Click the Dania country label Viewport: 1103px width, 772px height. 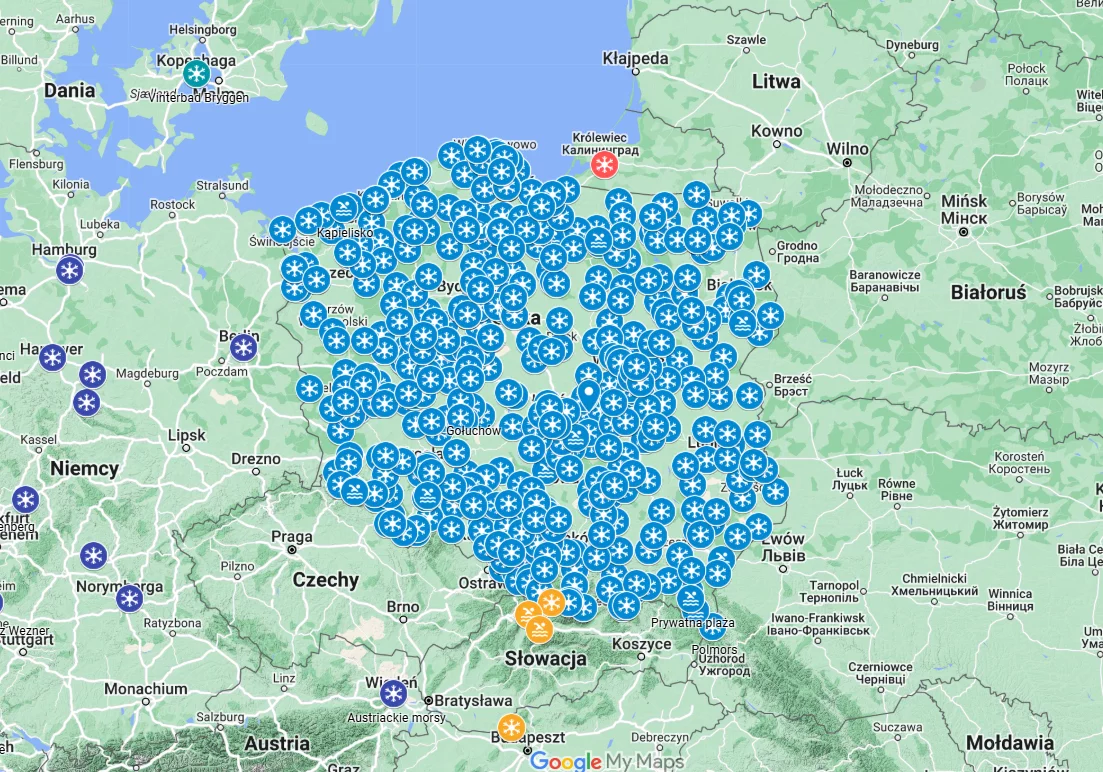[x=70, y=90]
